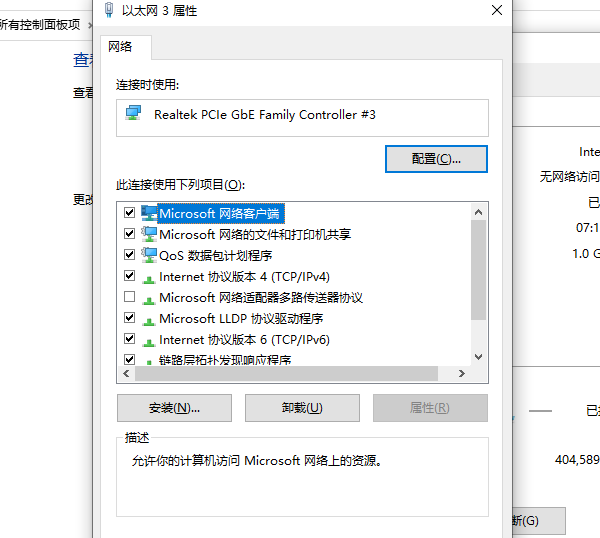The image size is (600, 538).
Task: Uncheck Internet 协议版本 6 (TCP/IPv6)
Action: pos(130,339)
